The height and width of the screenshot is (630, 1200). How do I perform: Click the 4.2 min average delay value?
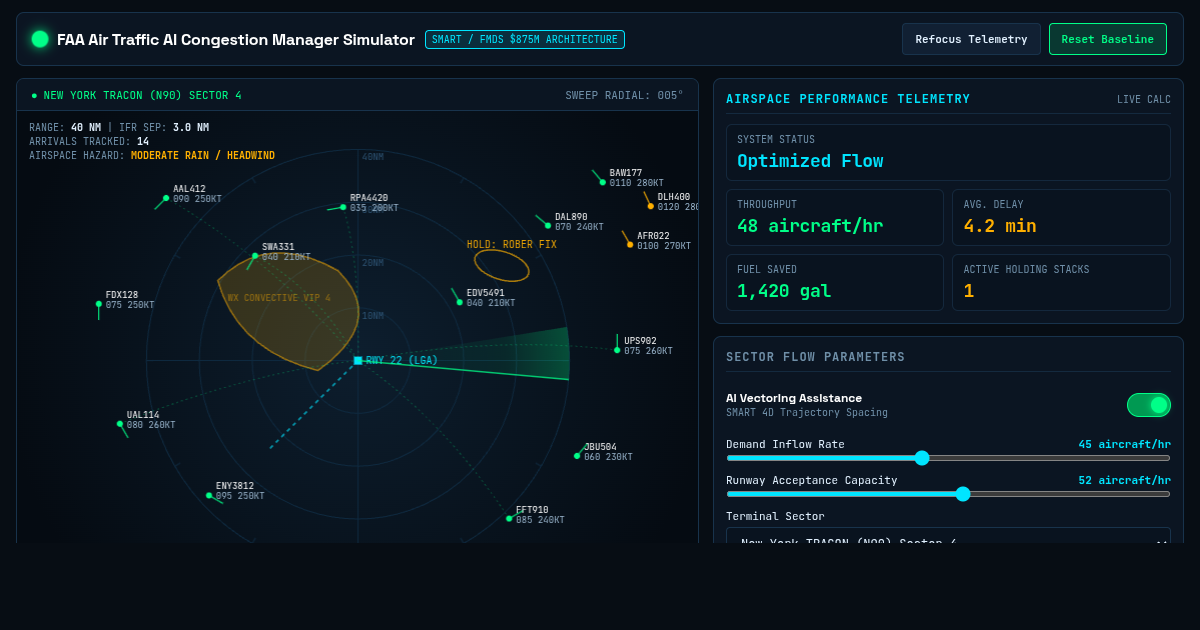(1000, 226)
